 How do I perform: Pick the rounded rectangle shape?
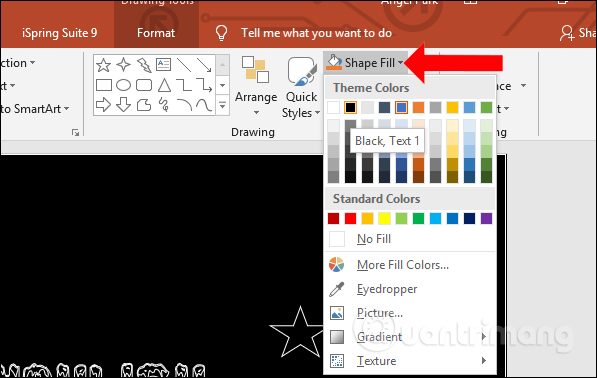[x=144, y=85]
